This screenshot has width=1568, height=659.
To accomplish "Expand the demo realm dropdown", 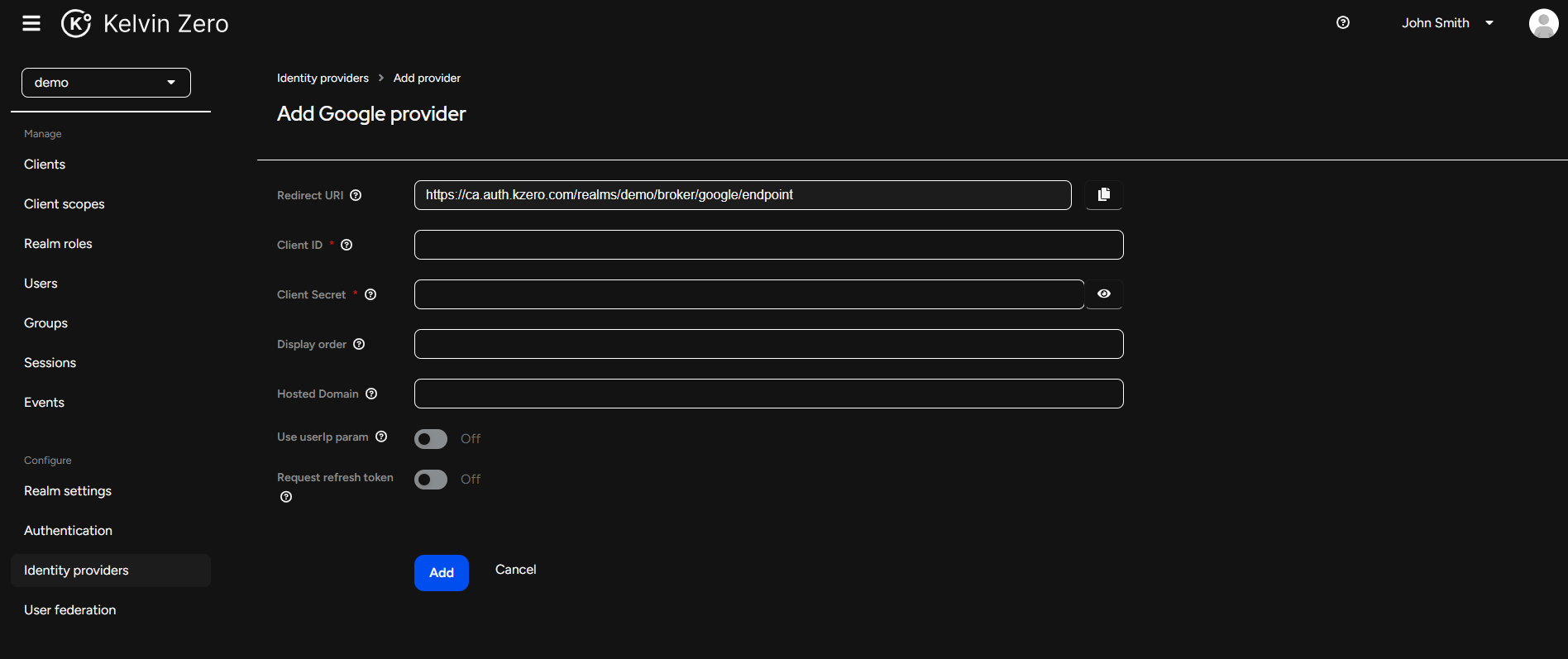I will point(106,83).
